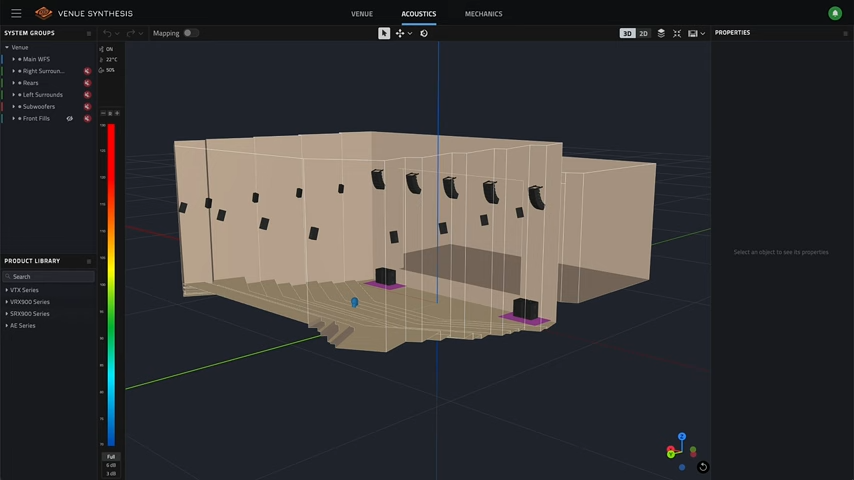
Task: Click the fit-to-view icon
Action: [x=677, y=33]
